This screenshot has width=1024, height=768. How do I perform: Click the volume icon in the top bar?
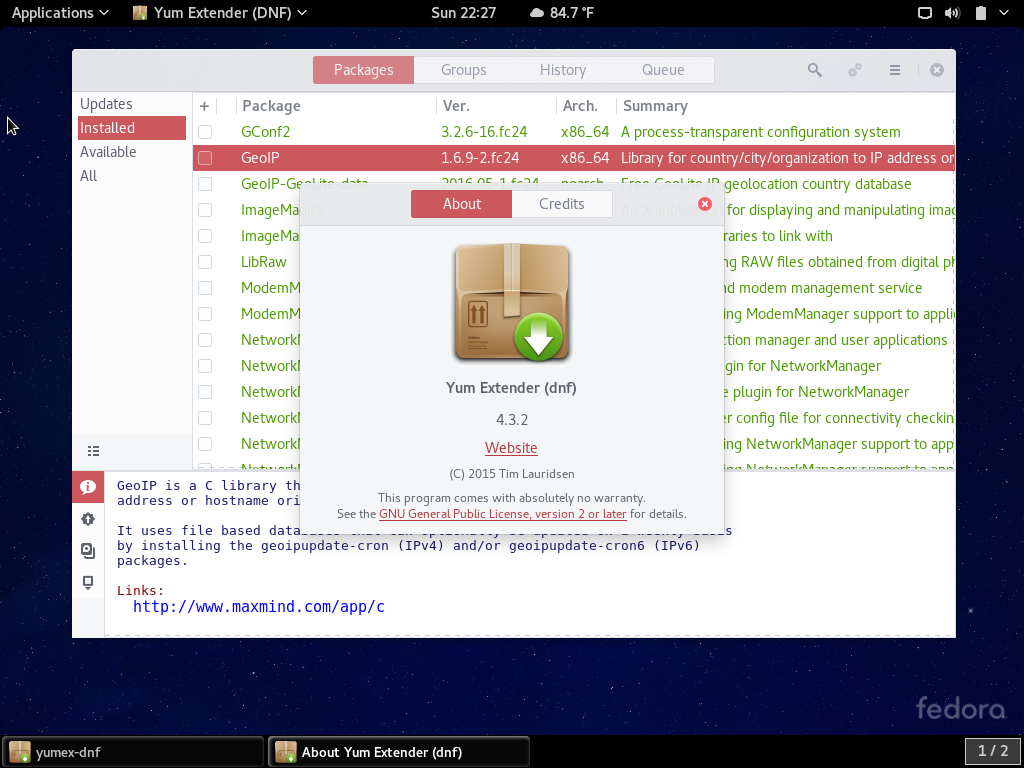point(952,13)
